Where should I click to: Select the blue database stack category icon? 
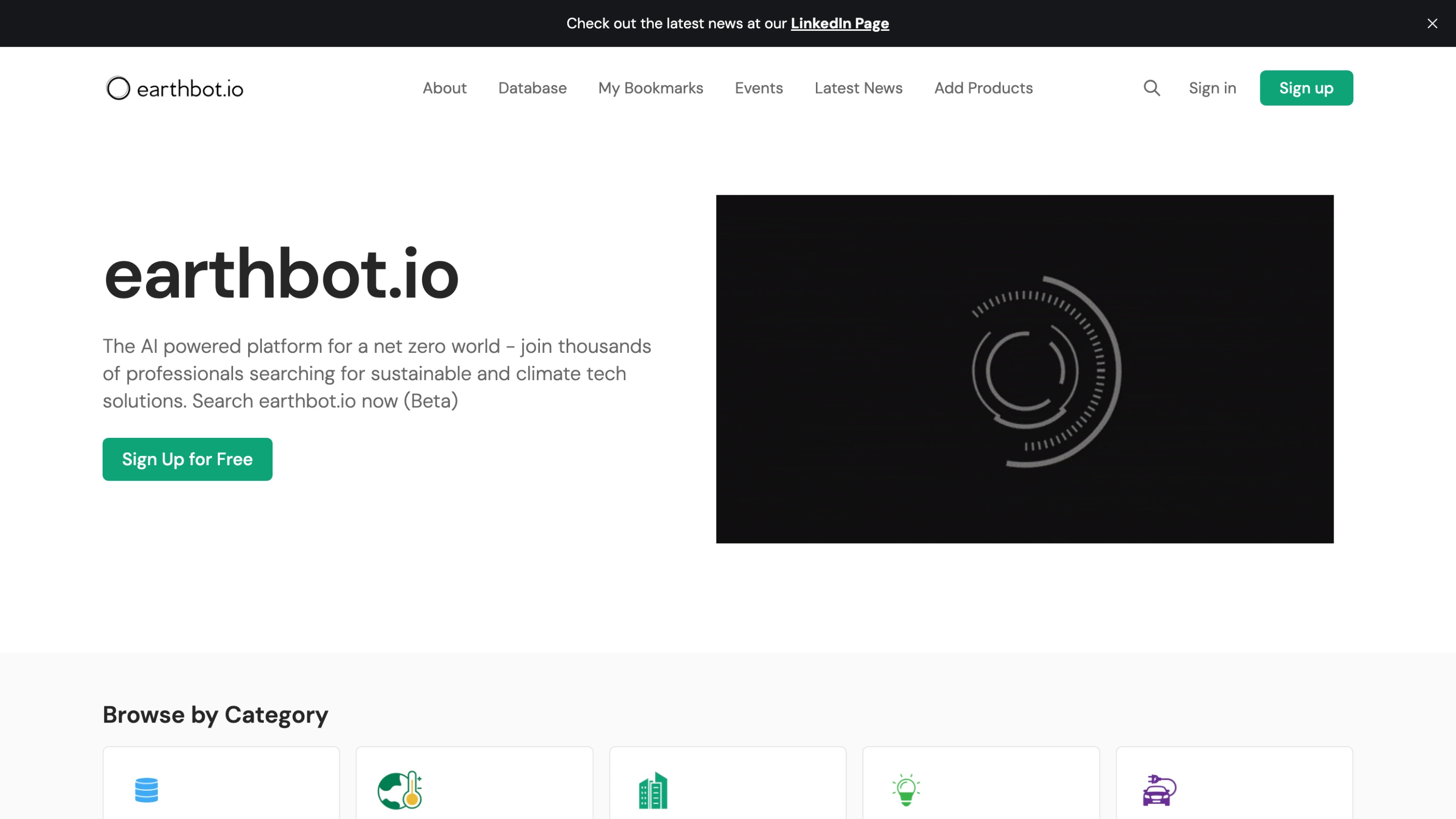pyautogui.click(x=147, y=790)
